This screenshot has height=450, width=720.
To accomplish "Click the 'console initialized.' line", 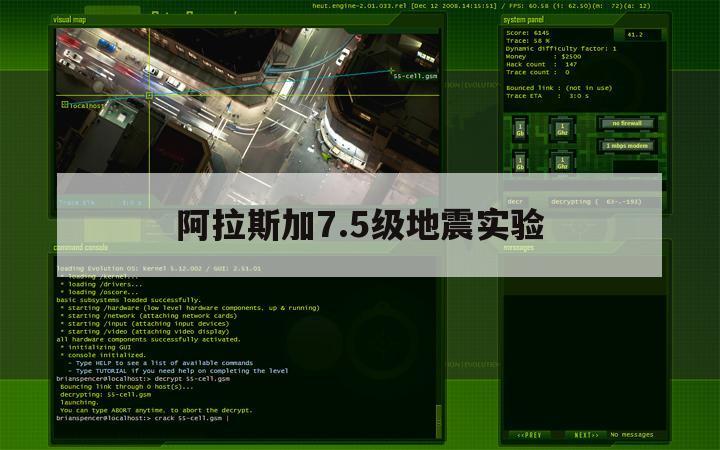I will click(x=103, y=355).
